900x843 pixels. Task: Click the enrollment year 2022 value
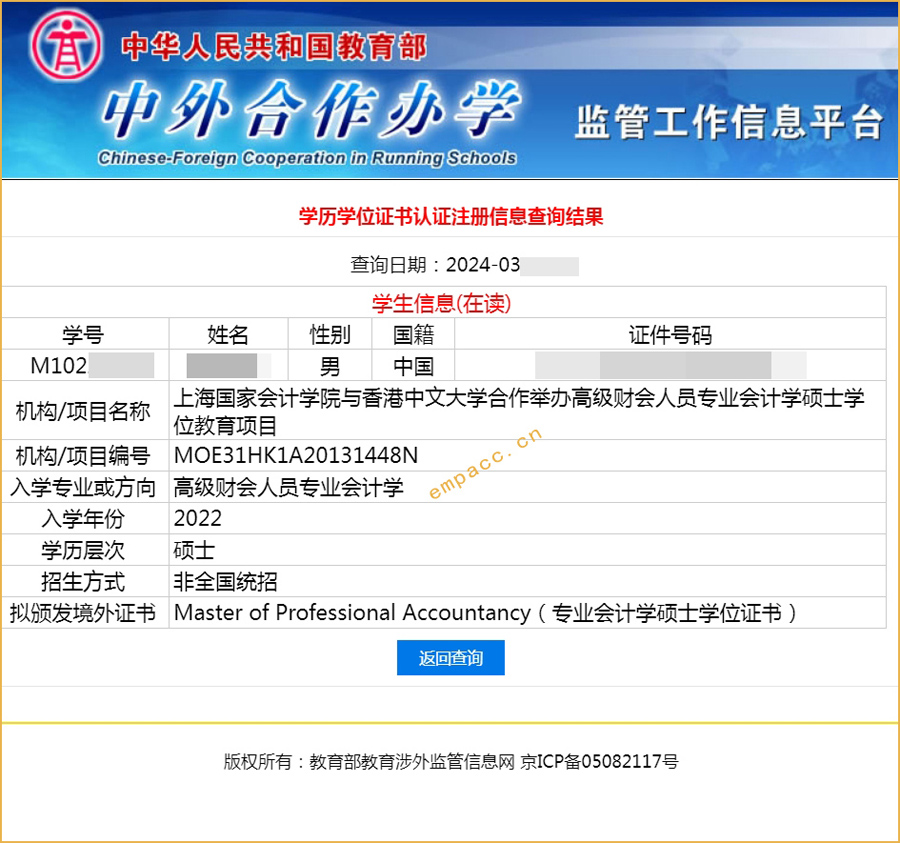(x=197, y=519)
